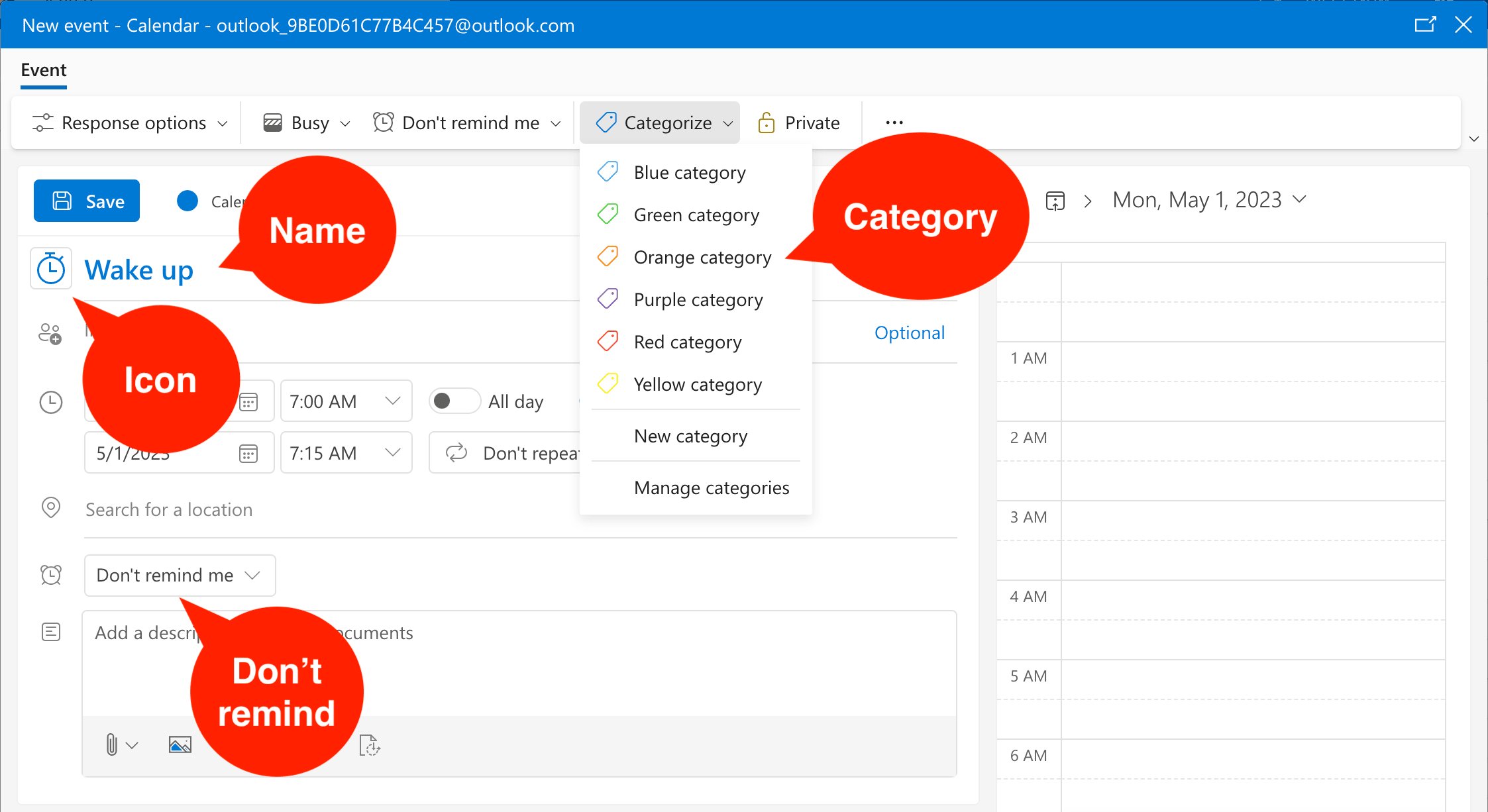The height and width of the screenshot is (812, 1488).
Task: Click the add attendees icon
Action: coord(51,333)
